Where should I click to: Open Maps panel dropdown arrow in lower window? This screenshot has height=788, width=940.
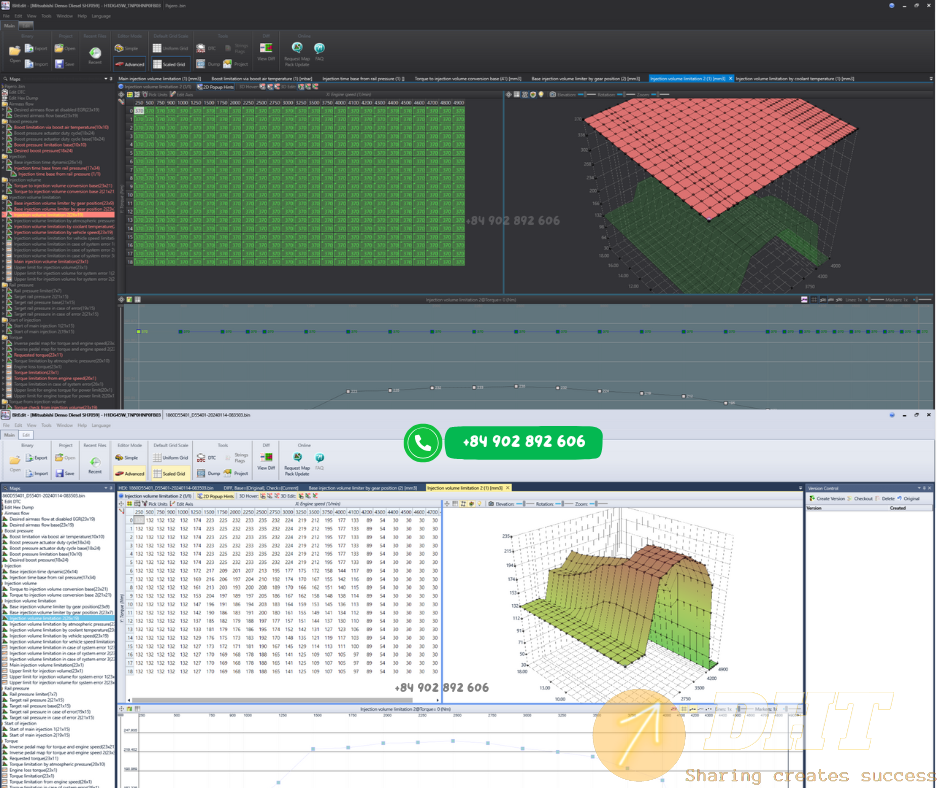tap(106, 488)
